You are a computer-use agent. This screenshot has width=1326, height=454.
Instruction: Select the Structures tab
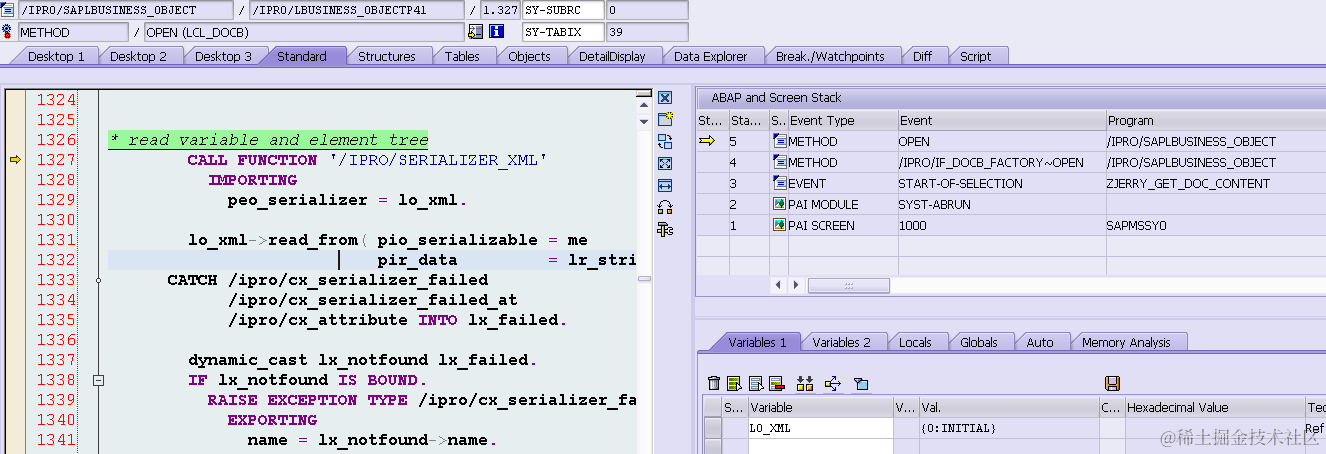[x=387, y=56]
